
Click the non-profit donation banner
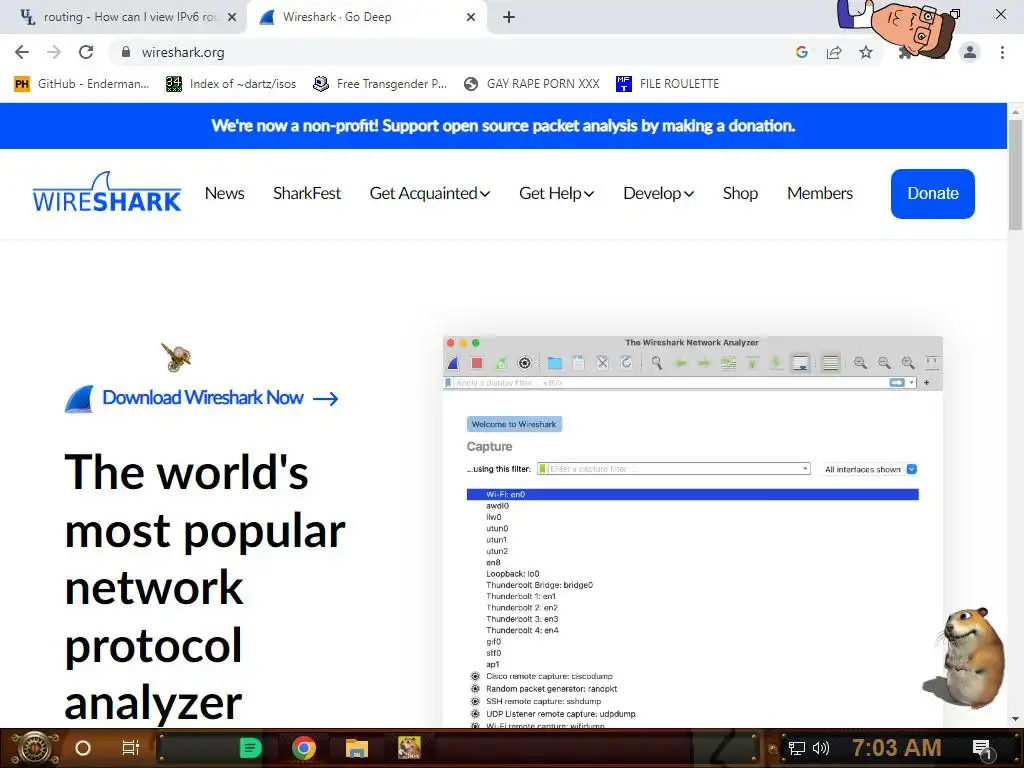click(x=503, y=125)
